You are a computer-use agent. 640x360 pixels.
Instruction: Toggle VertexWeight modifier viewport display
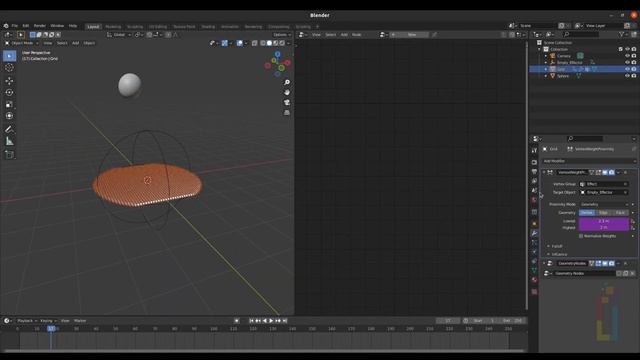point(605,173)
